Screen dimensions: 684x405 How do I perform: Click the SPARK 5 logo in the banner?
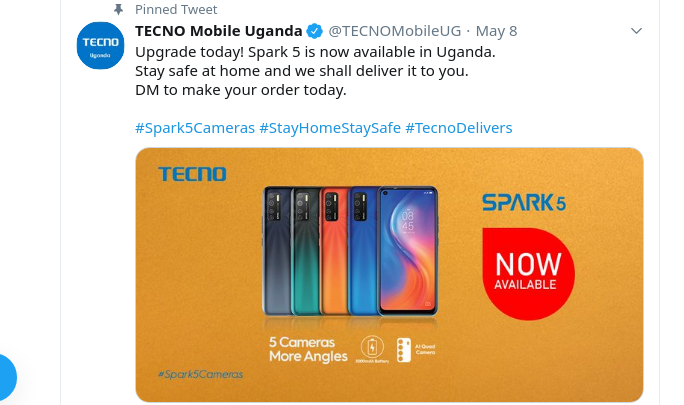click(x=524, y=202)
